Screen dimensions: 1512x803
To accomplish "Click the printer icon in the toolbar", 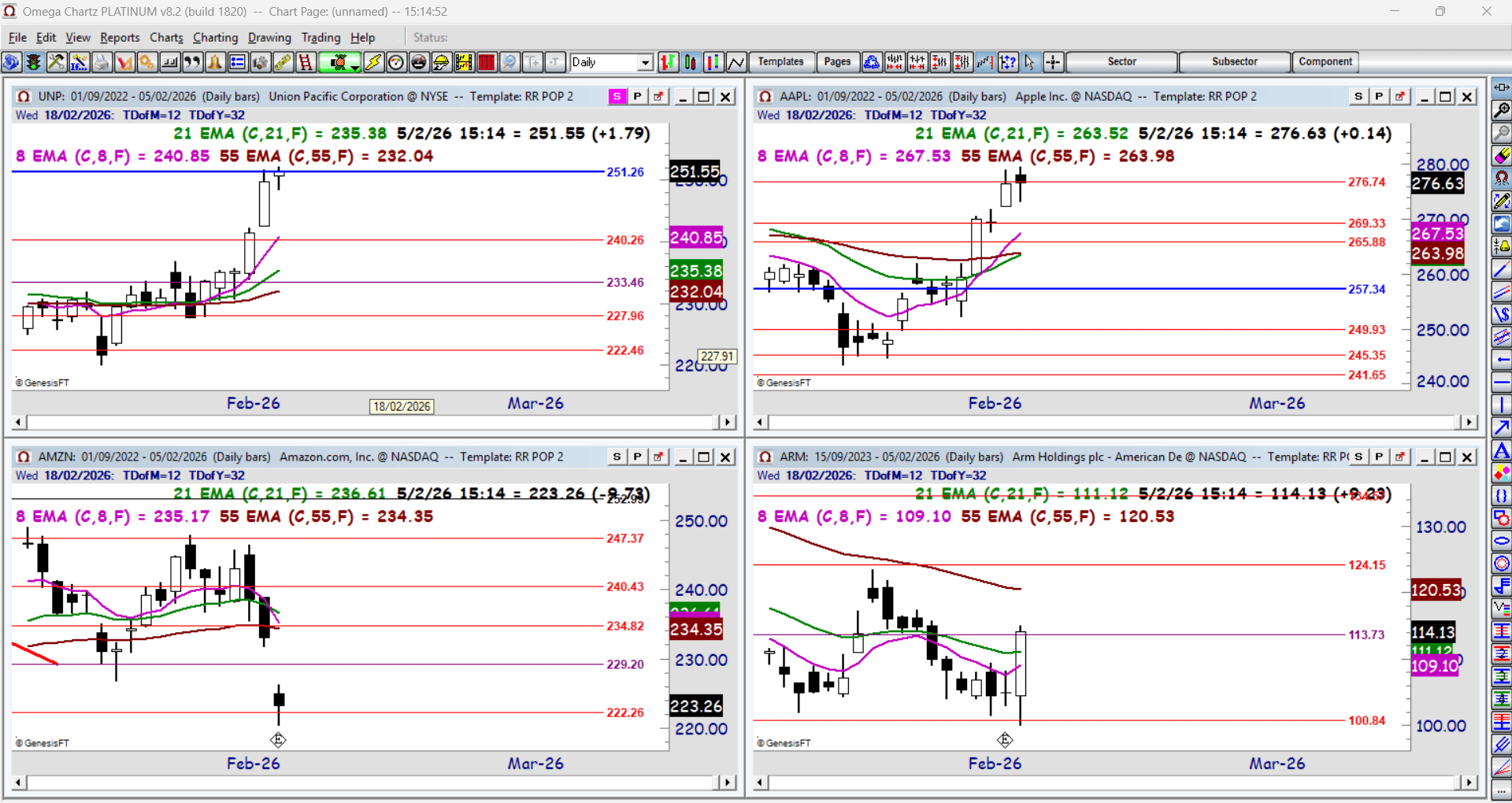I will (x=102, y=62).
